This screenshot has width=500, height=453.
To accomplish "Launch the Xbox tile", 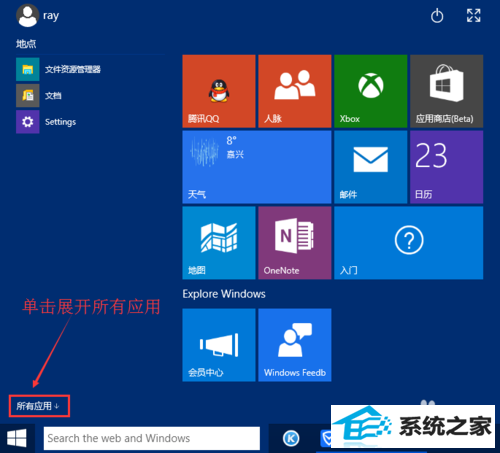I will [x=371, y=91].
